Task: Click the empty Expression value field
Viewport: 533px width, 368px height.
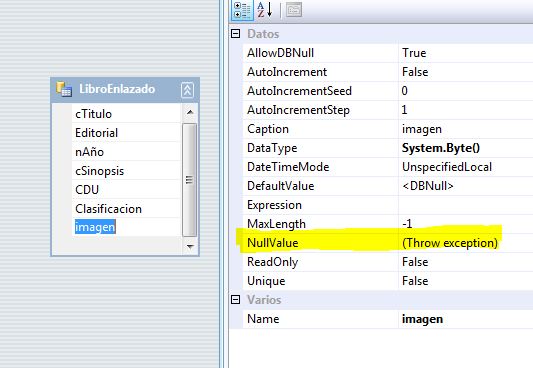Action: point(466,205)
